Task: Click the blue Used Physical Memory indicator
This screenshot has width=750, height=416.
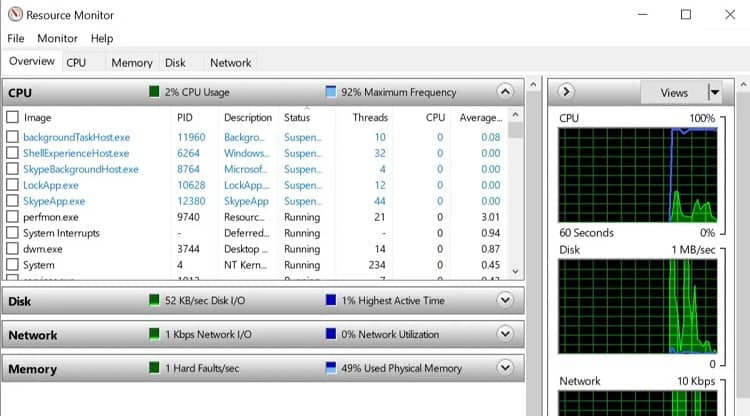Action: (331, 368)
